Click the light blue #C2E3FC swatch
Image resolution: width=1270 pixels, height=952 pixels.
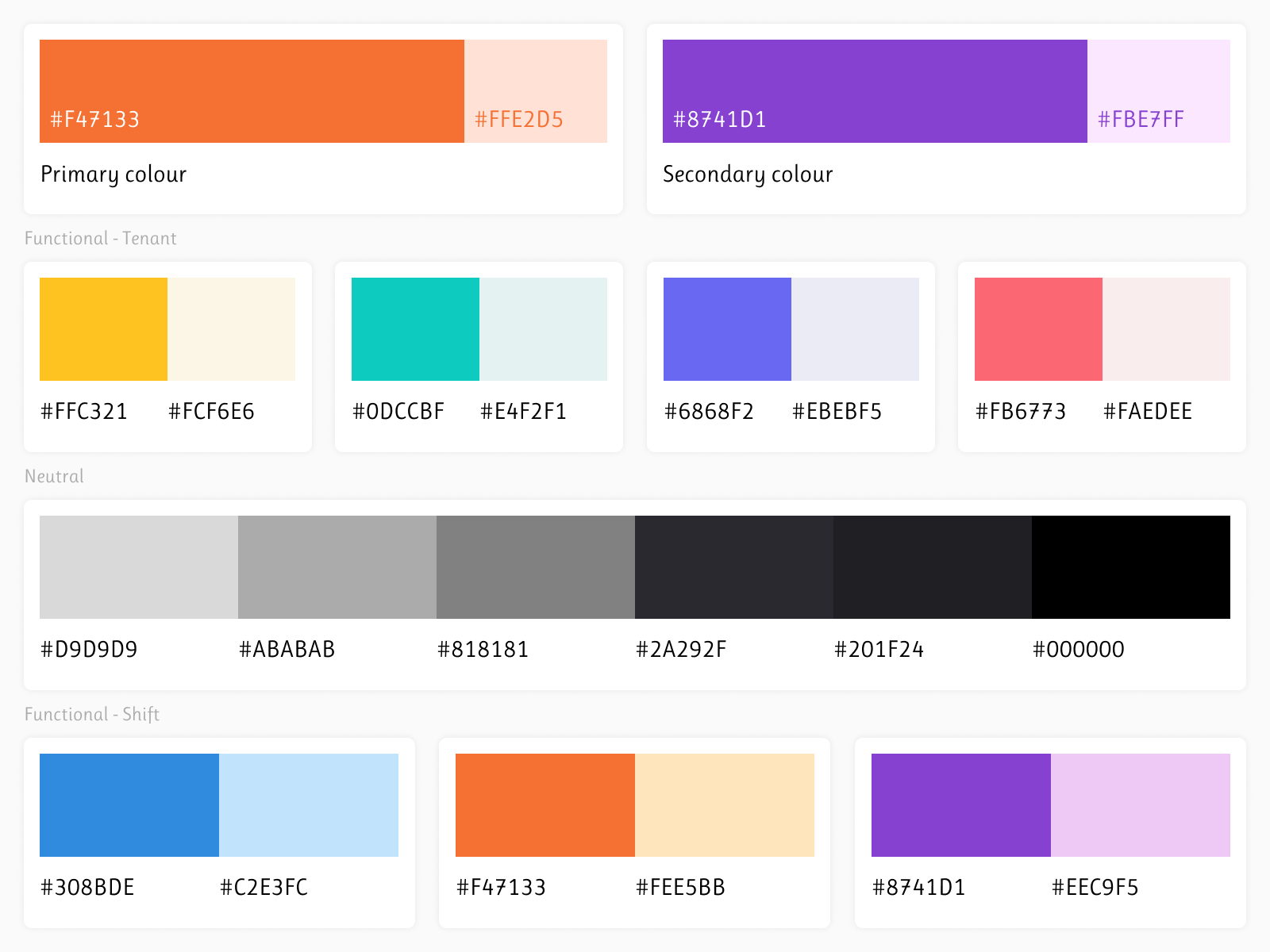coord(309,805)
